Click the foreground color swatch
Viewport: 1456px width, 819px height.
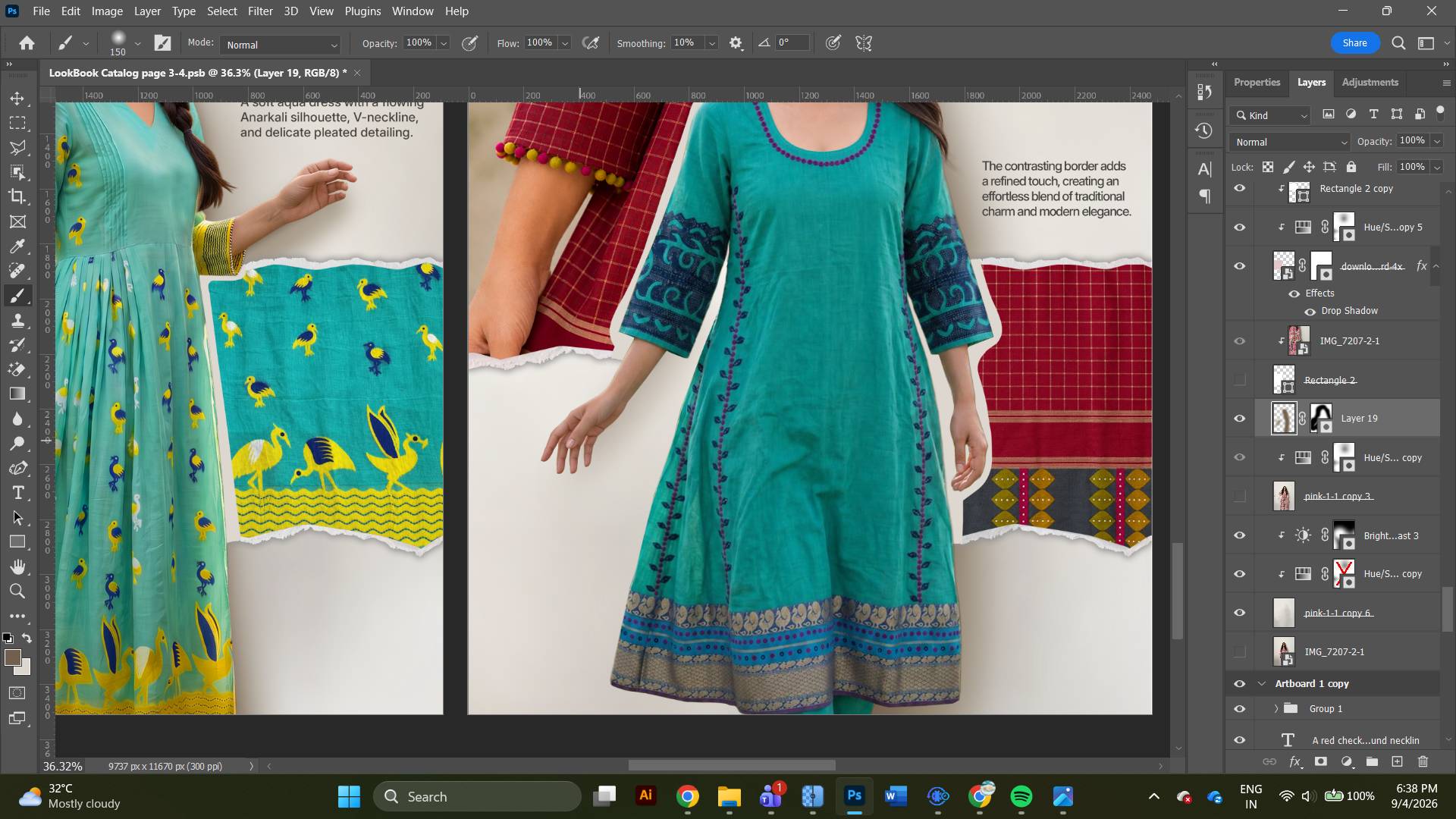tap(13, 658)
